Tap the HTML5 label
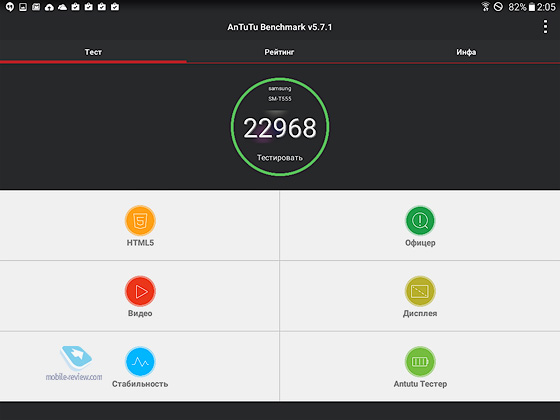This screenshot has width=560, height=420. [x=140, y=243]
